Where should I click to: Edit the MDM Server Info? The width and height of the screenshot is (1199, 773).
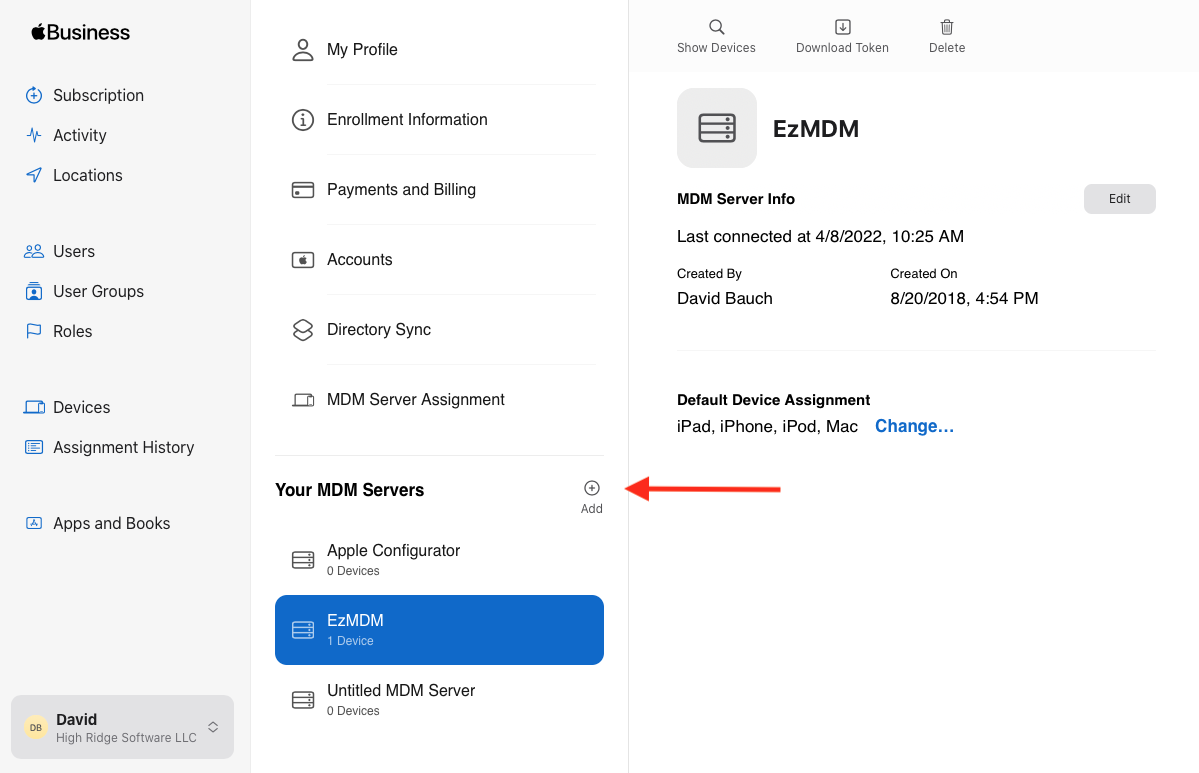[1119, 199]
